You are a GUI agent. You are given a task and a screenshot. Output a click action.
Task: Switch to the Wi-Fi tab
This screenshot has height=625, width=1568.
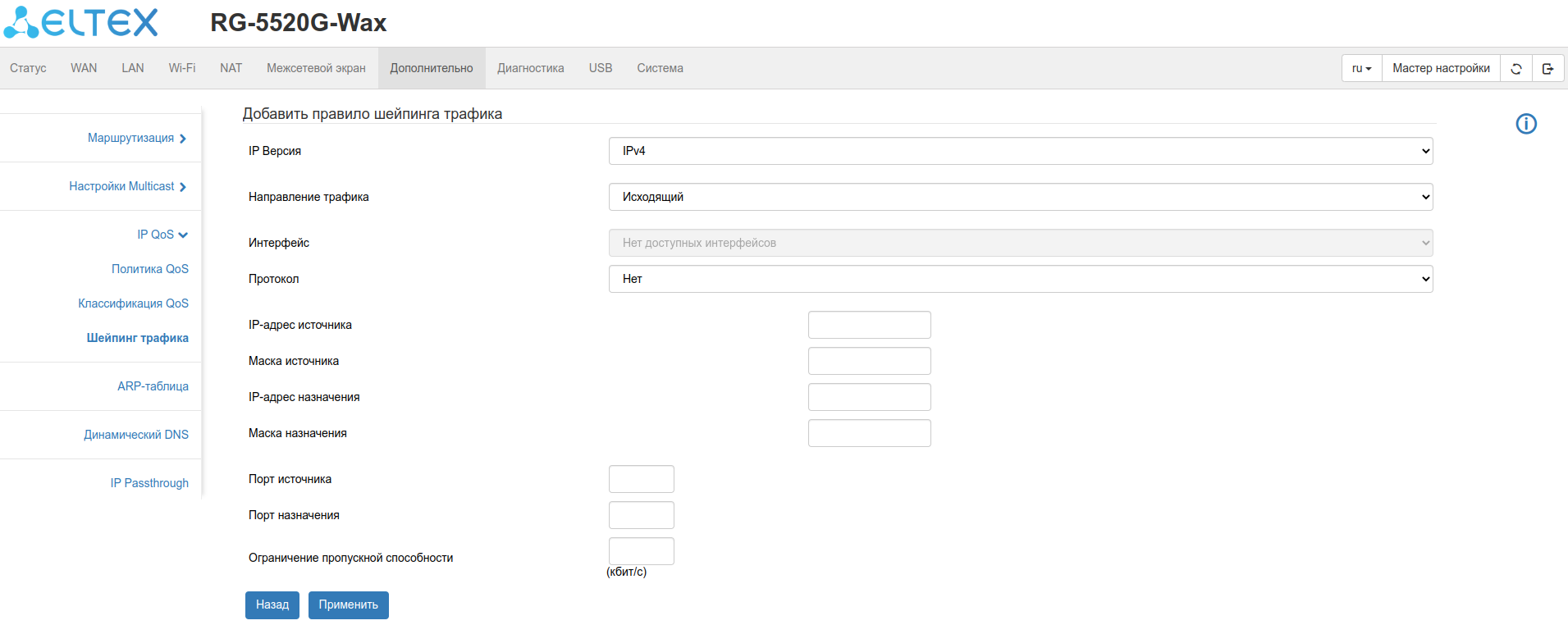pos(181,68)
